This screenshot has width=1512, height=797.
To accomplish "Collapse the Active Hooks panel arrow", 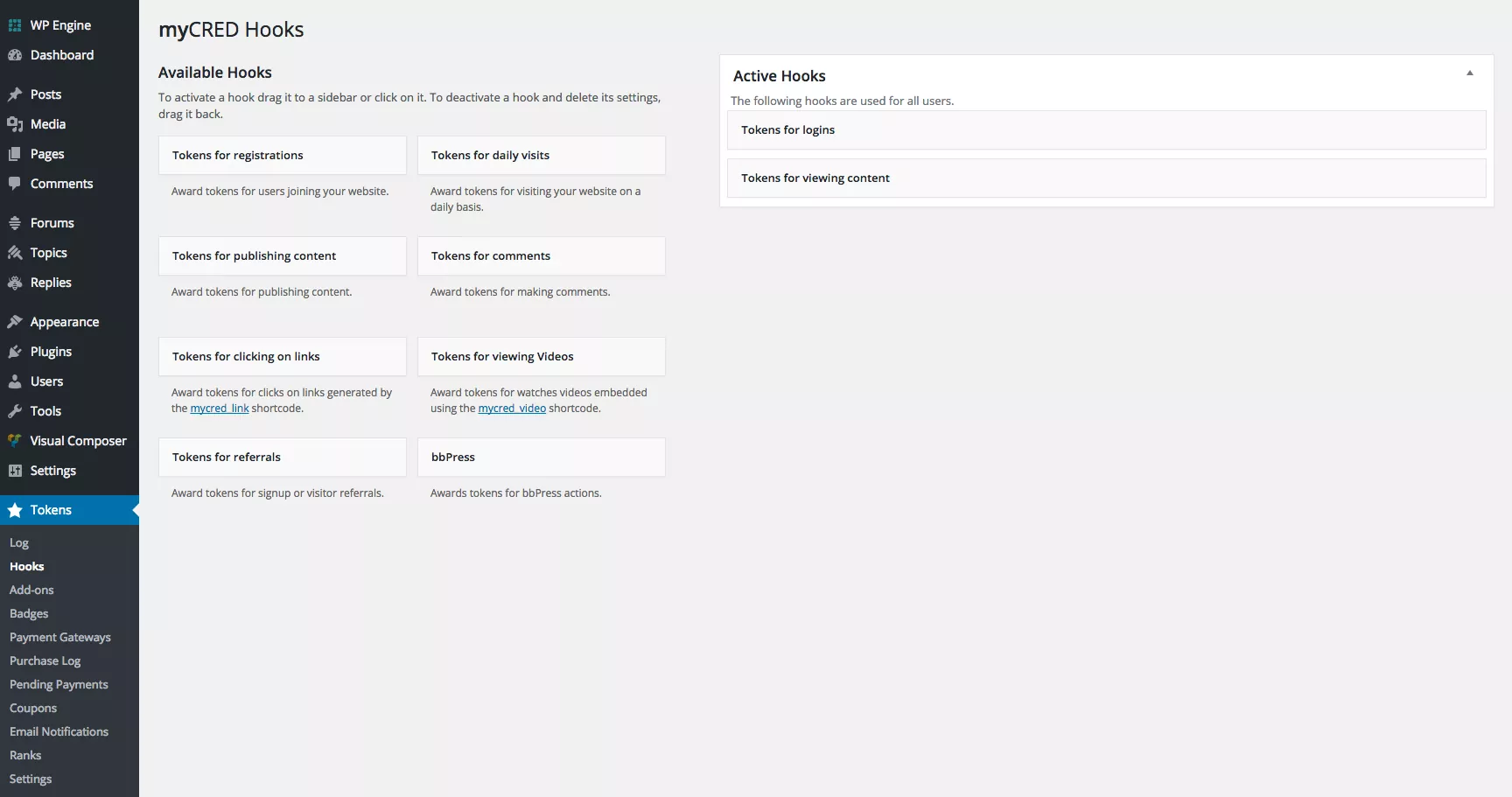I will click(1470, 73).
